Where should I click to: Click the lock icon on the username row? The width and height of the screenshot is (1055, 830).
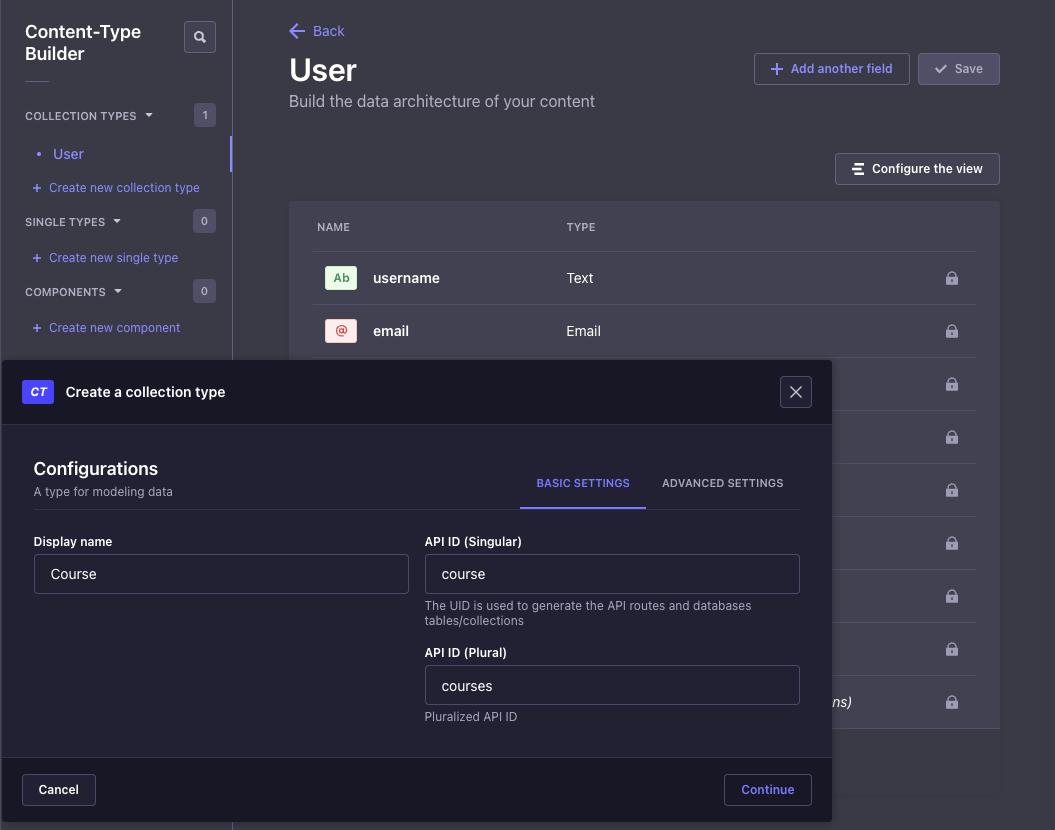[952, 278]
